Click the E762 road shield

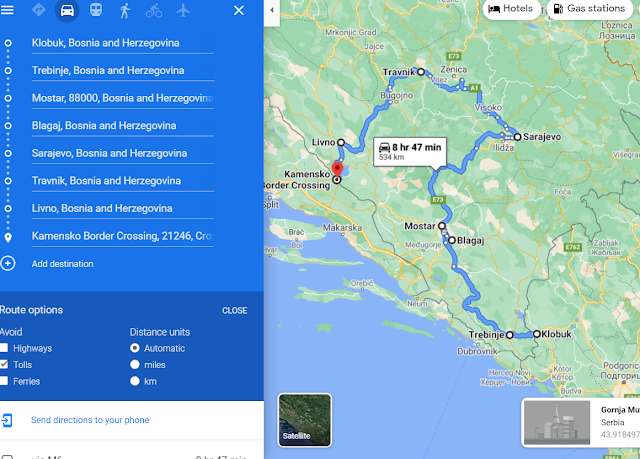point(572,247)
